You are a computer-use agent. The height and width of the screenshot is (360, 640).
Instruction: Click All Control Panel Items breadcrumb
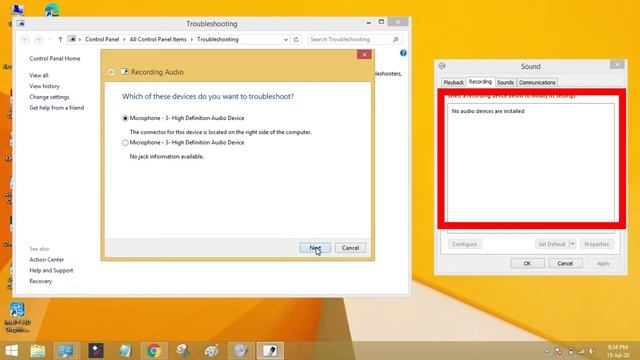pos(158,40)
